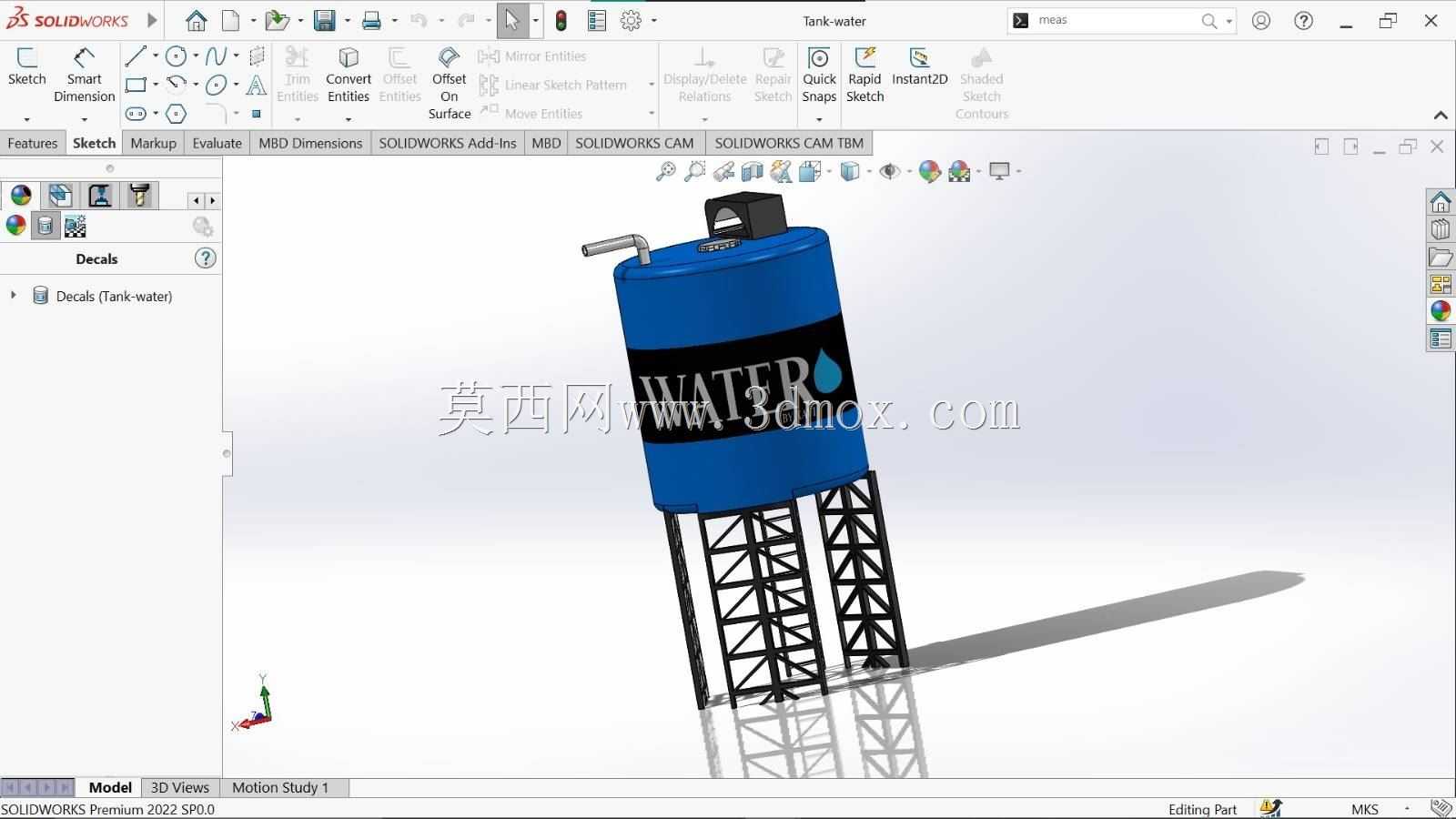Viewport: 1456px width, 819px height.
Task: Click the Select cursor tool
Action: click(512, 20)
